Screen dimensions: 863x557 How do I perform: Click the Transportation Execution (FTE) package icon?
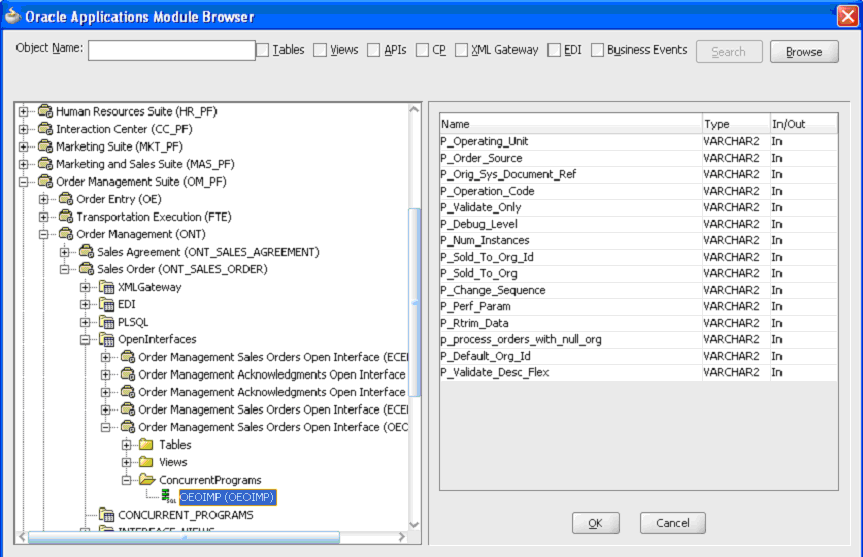tap(65, 216)
